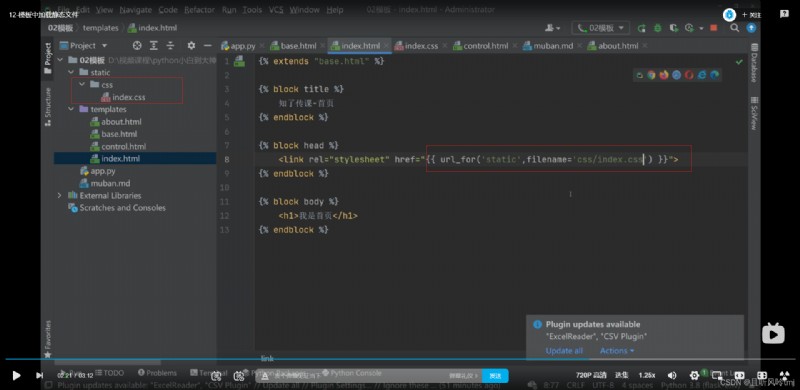
Task: Open page in Firefox browser
Action: [x=664, y=75]
